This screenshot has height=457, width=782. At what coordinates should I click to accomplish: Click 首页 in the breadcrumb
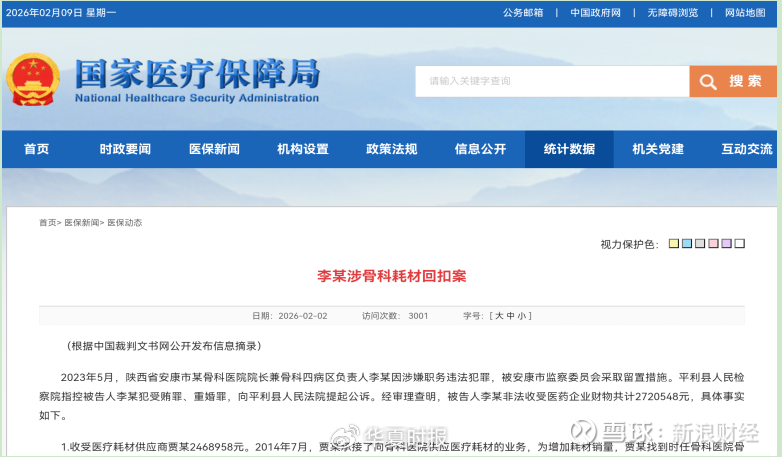[x=47, y=223]
